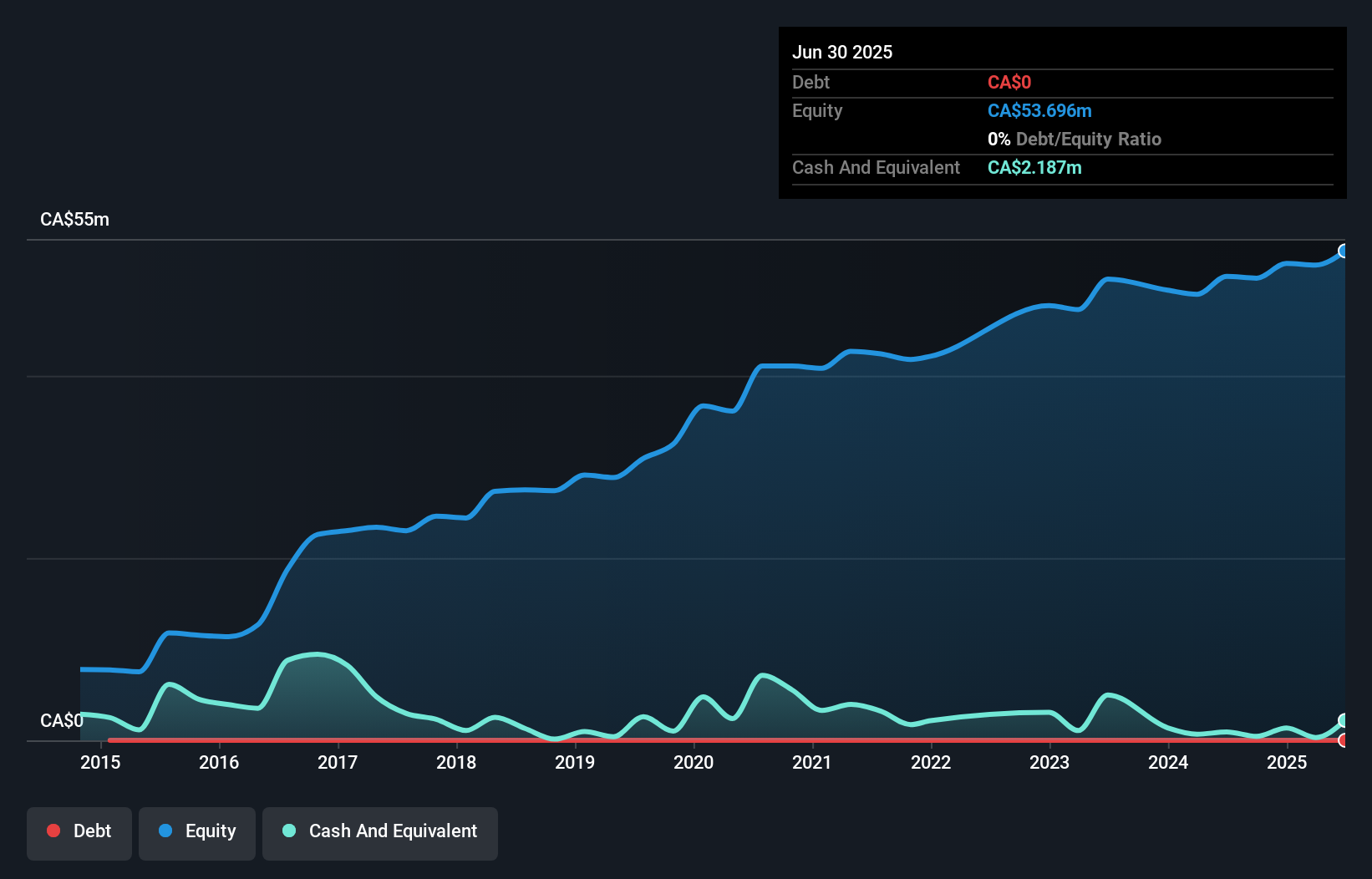This screenshot has height=879, width=1372.
Task: Click the Jun 30 2025 tooltip date header
Action: 842,52
